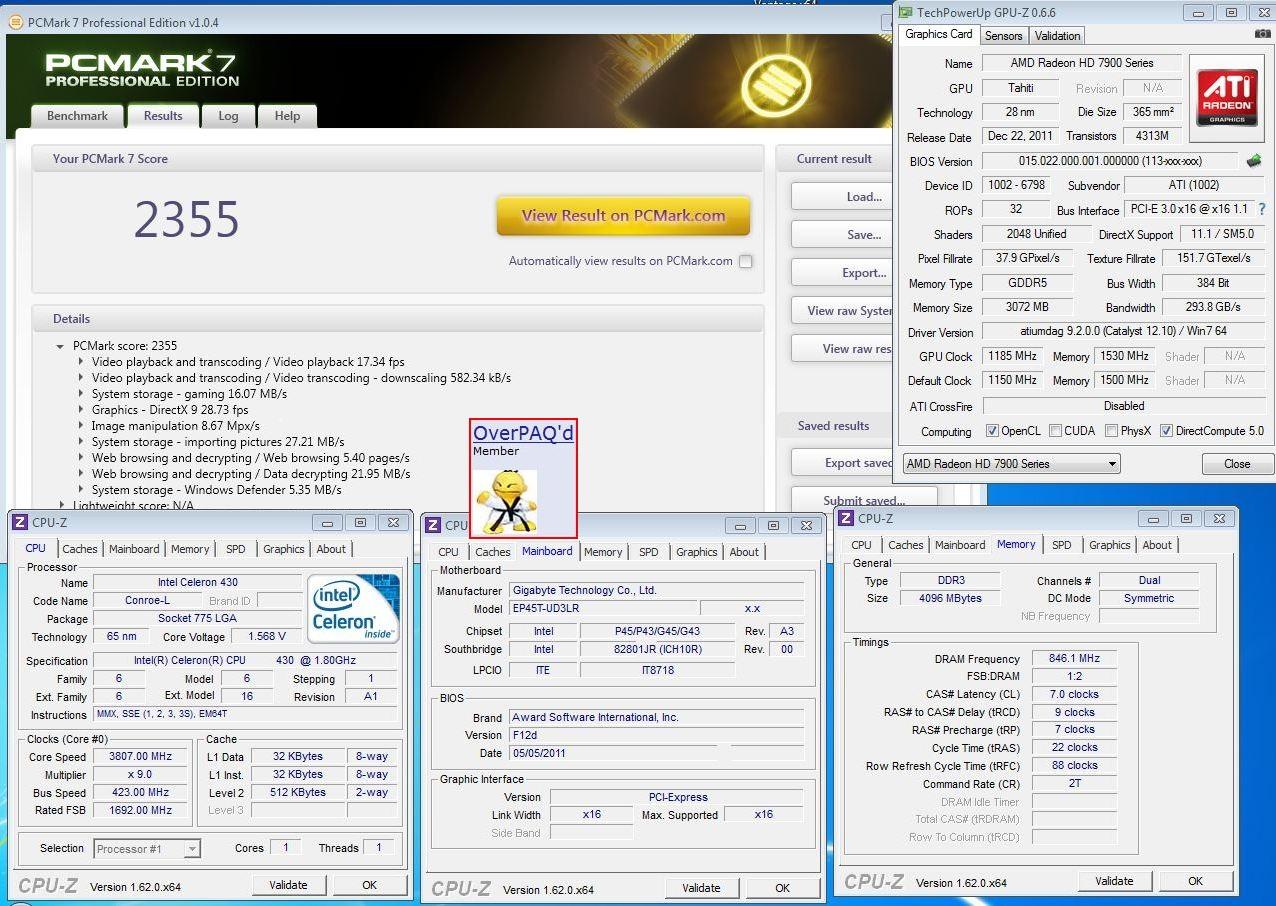Click CAS# Latency 7.0 clocks value
The height and width of the screenshot is (906, 1276).
(x=1074, y=694)
